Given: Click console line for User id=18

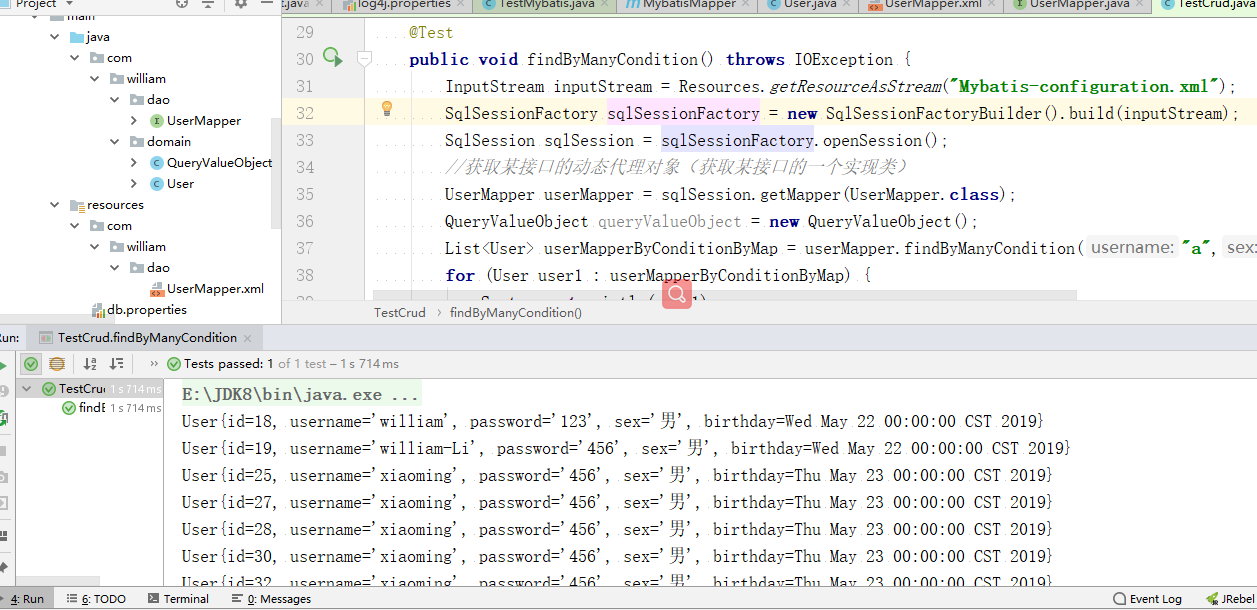Looking at the screenshot, I should (612, 422).
